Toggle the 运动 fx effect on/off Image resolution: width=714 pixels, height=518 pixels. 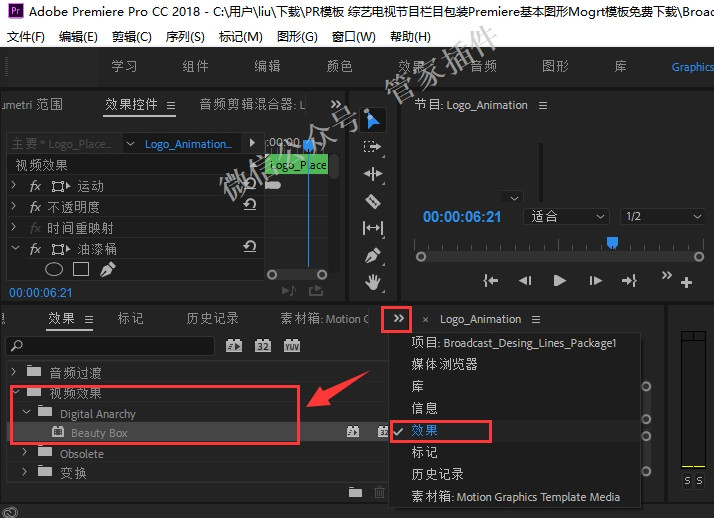(35, 186)
